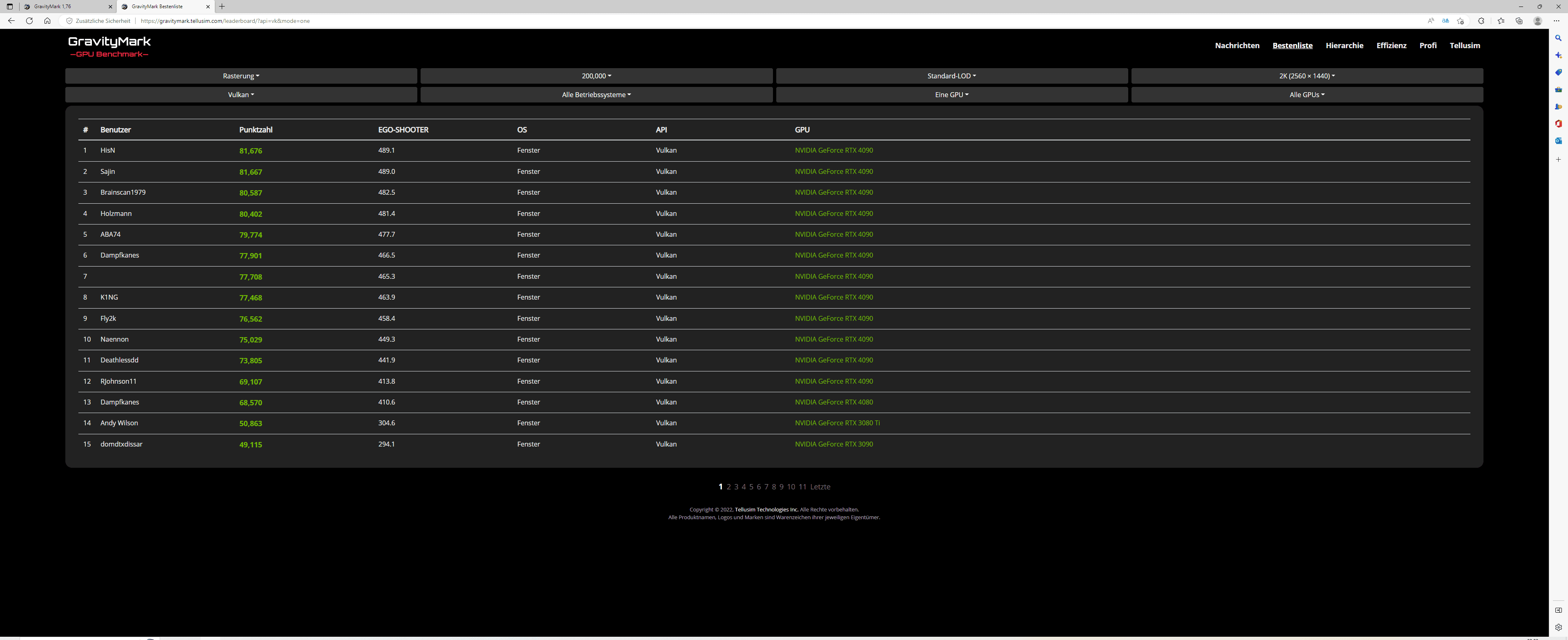Click the read aloud icon
Image resolution: width=1568 pixels, height=640 pixels.
[x=1430, y=21]
